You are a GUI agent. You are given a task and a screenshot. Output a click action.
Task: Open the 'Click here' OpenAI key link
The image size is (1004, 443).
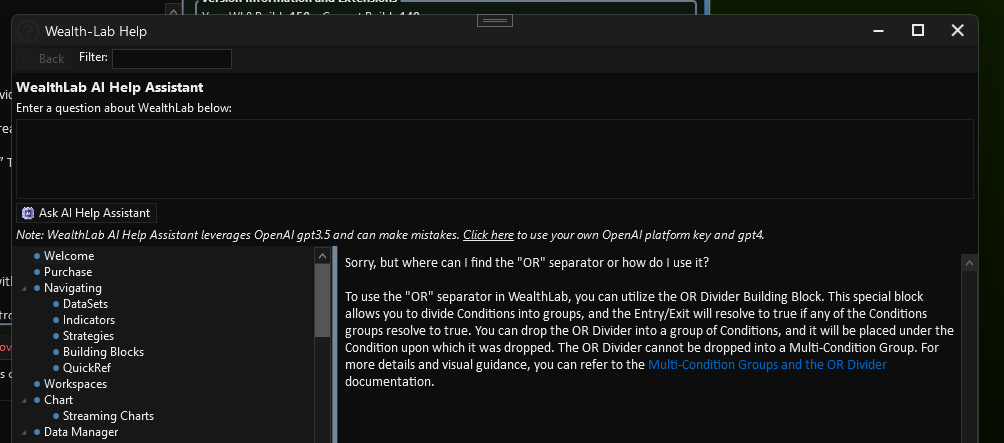488,235
